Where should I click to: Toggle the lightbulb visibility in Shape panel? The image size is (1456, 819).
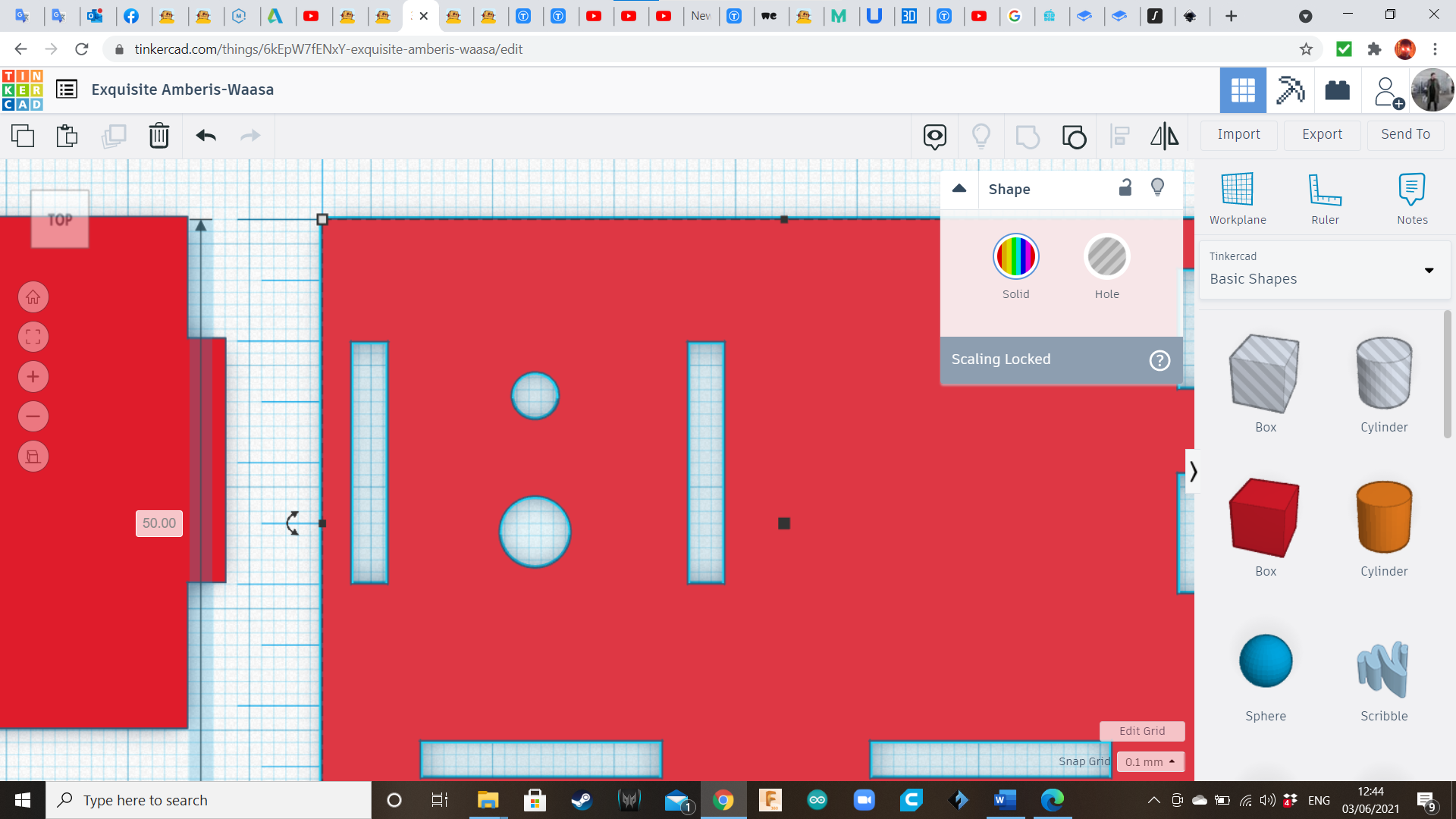[x=1157, y=187]
